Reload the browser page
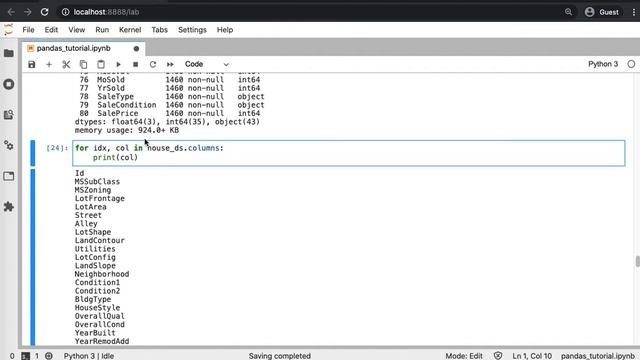 point(44,12)
